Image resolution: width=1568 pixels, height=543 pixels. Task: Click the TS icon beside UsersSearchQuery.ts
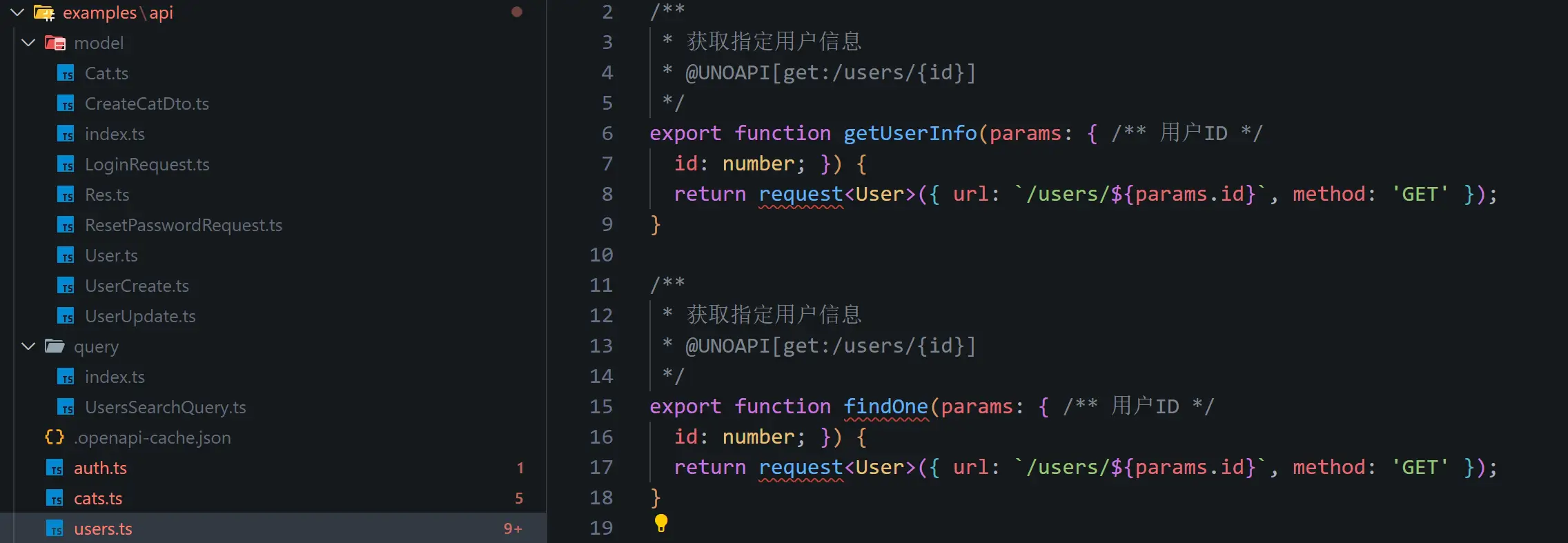coord(66,408)
